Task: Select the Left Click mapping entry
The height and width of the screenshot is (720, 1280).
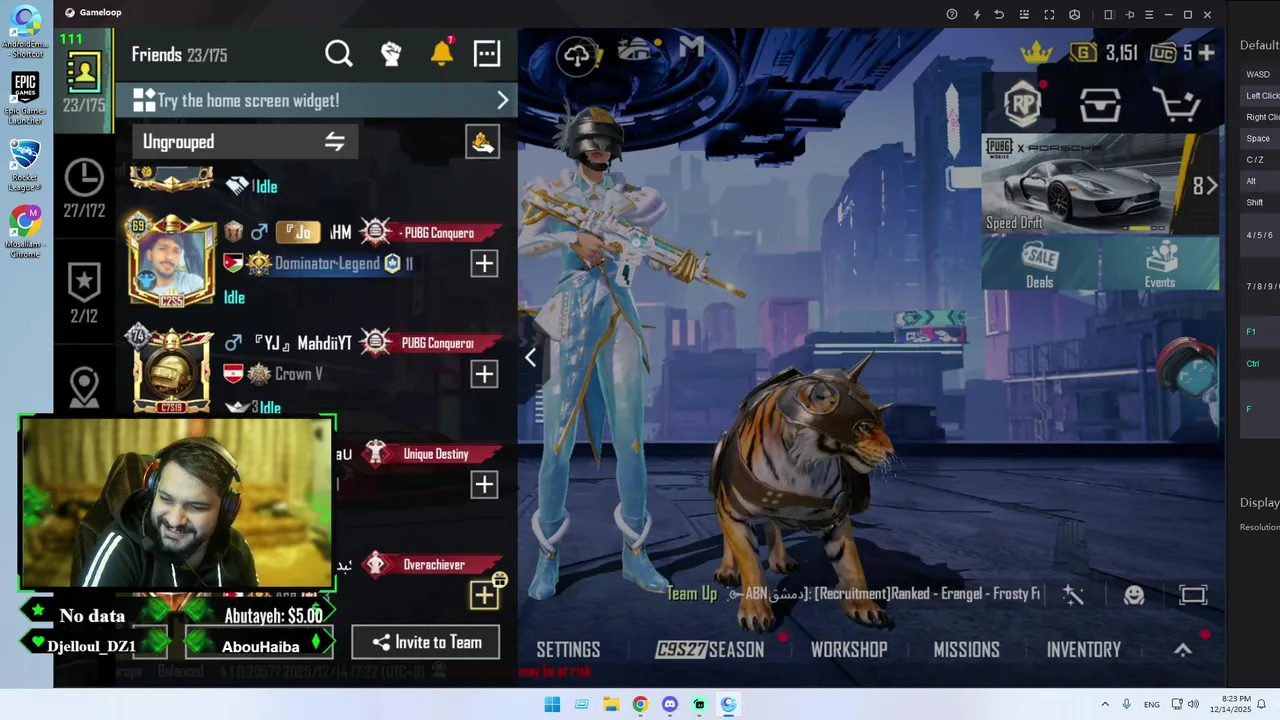Action: (x=1262, y=96)
